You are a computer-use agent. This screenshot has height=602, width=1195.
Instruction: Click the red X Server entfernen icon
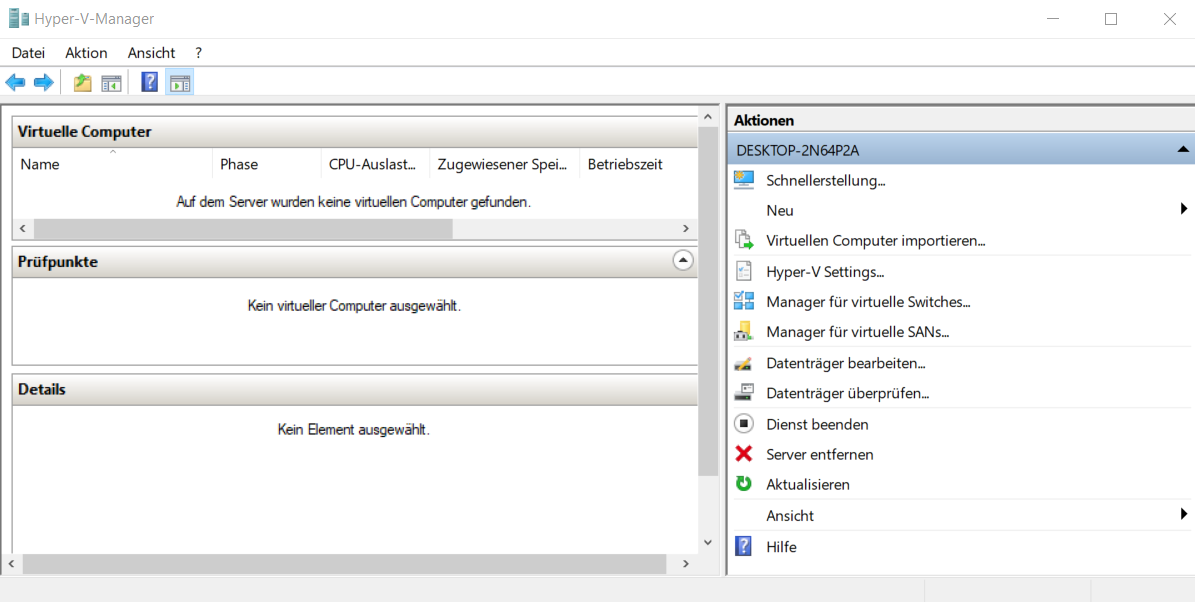(743, 454)
